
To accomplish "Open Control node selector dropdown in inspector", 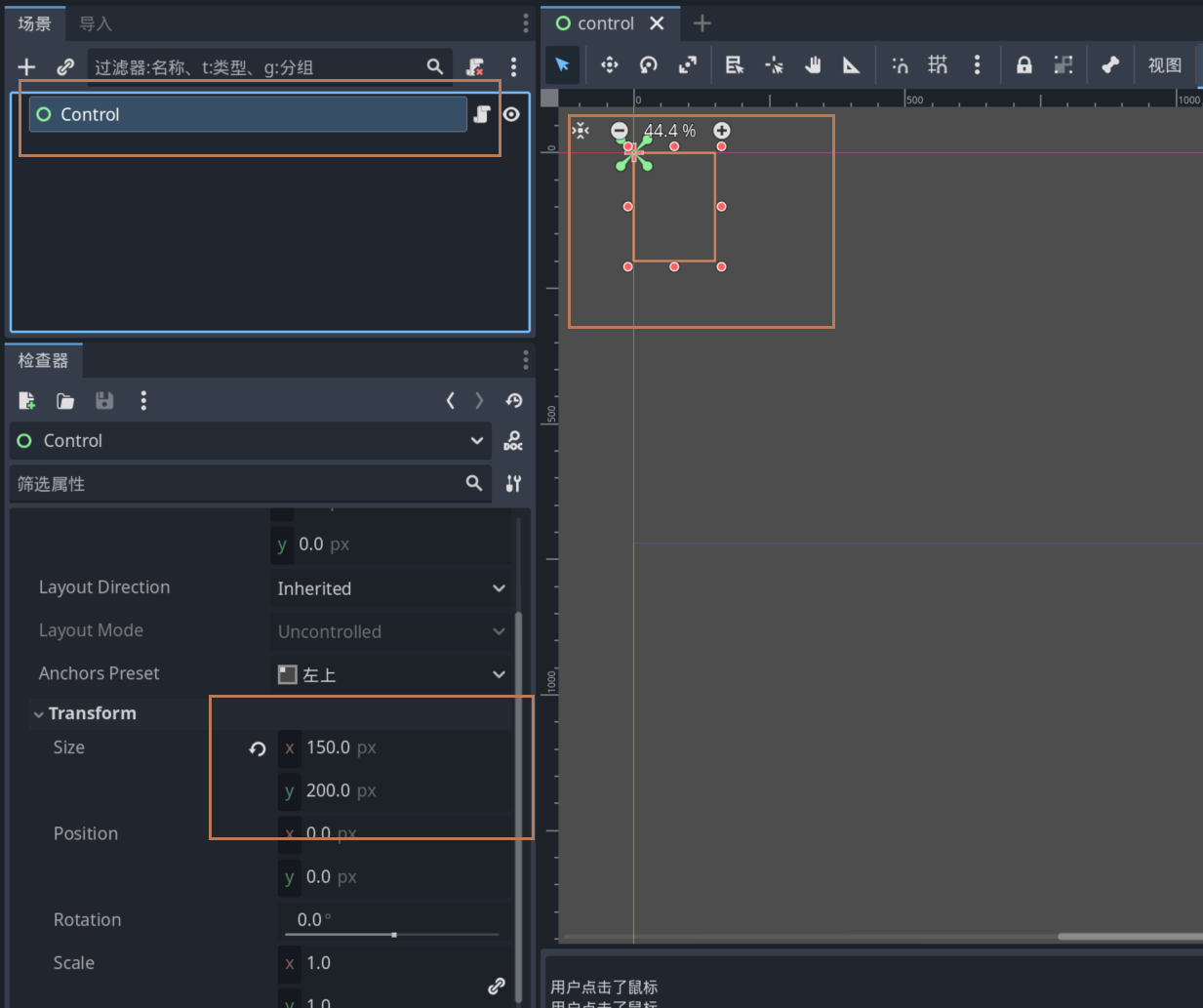I will pyautogui.click(x=251, y=440).
